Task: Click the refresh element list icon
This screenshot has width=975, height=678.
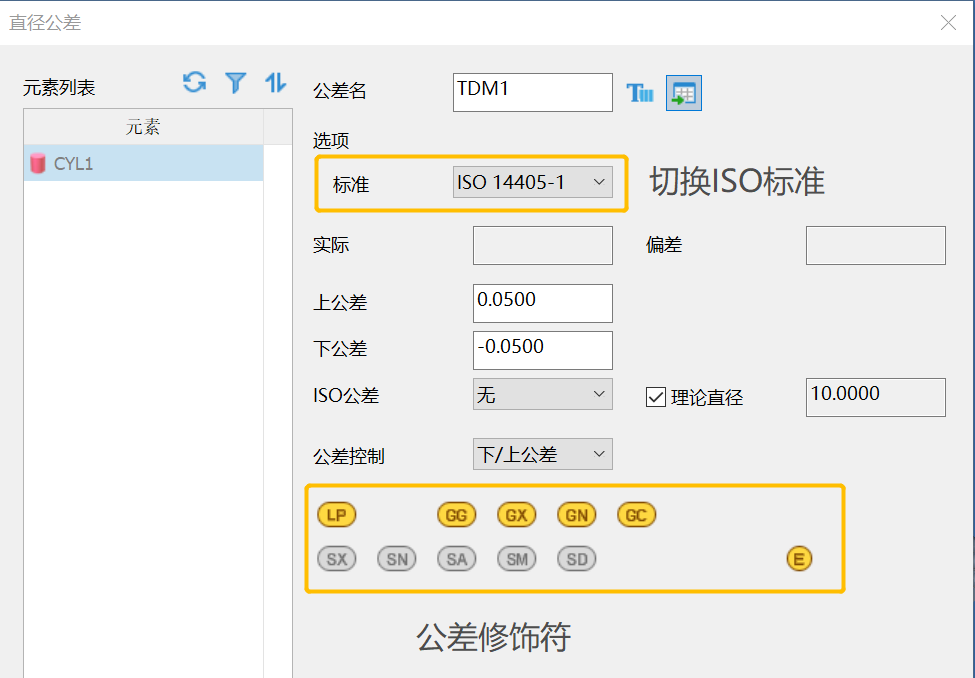Action: tap(192, 84)
